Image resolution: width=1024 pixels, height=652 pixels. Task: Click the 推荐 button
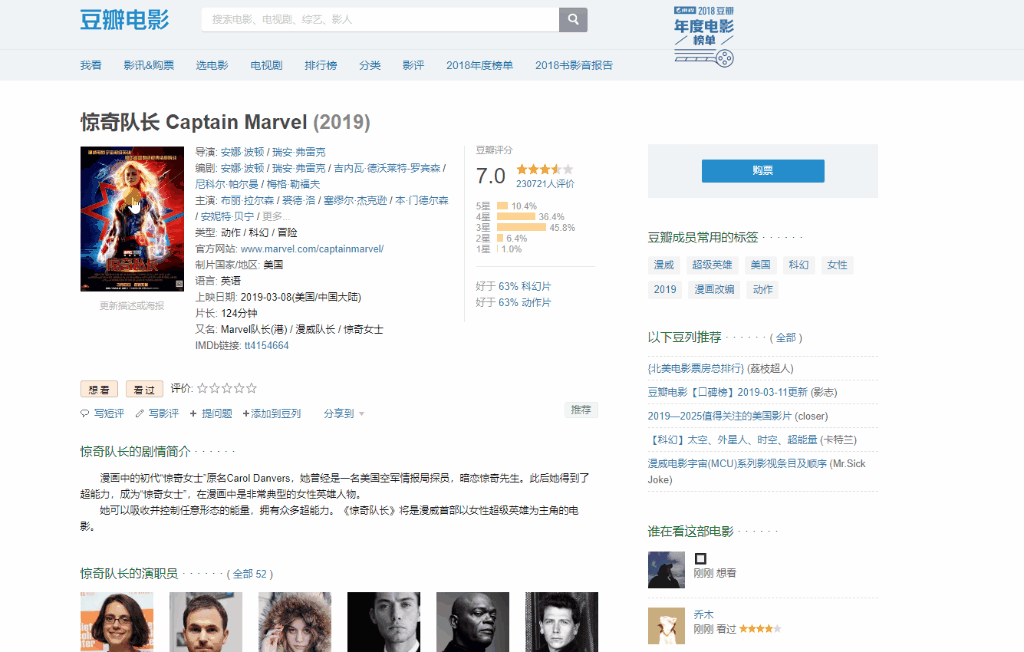coord(581,410)
